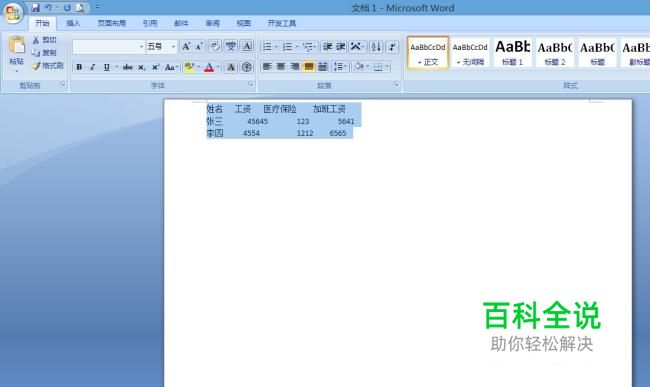Click the 粘贴 paste button

[x=17, y=54]
